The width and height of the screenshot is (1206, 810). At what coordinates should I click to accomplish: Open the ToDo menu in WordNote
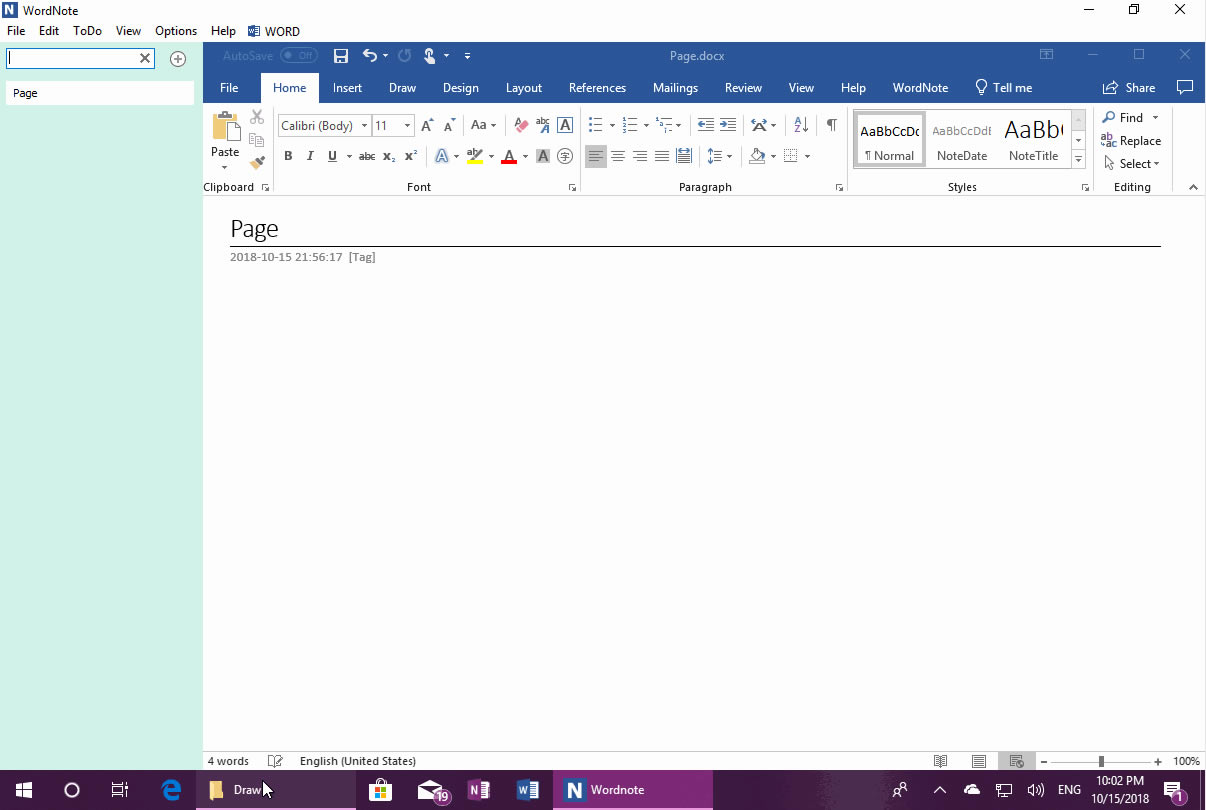(x=87, y=31)
